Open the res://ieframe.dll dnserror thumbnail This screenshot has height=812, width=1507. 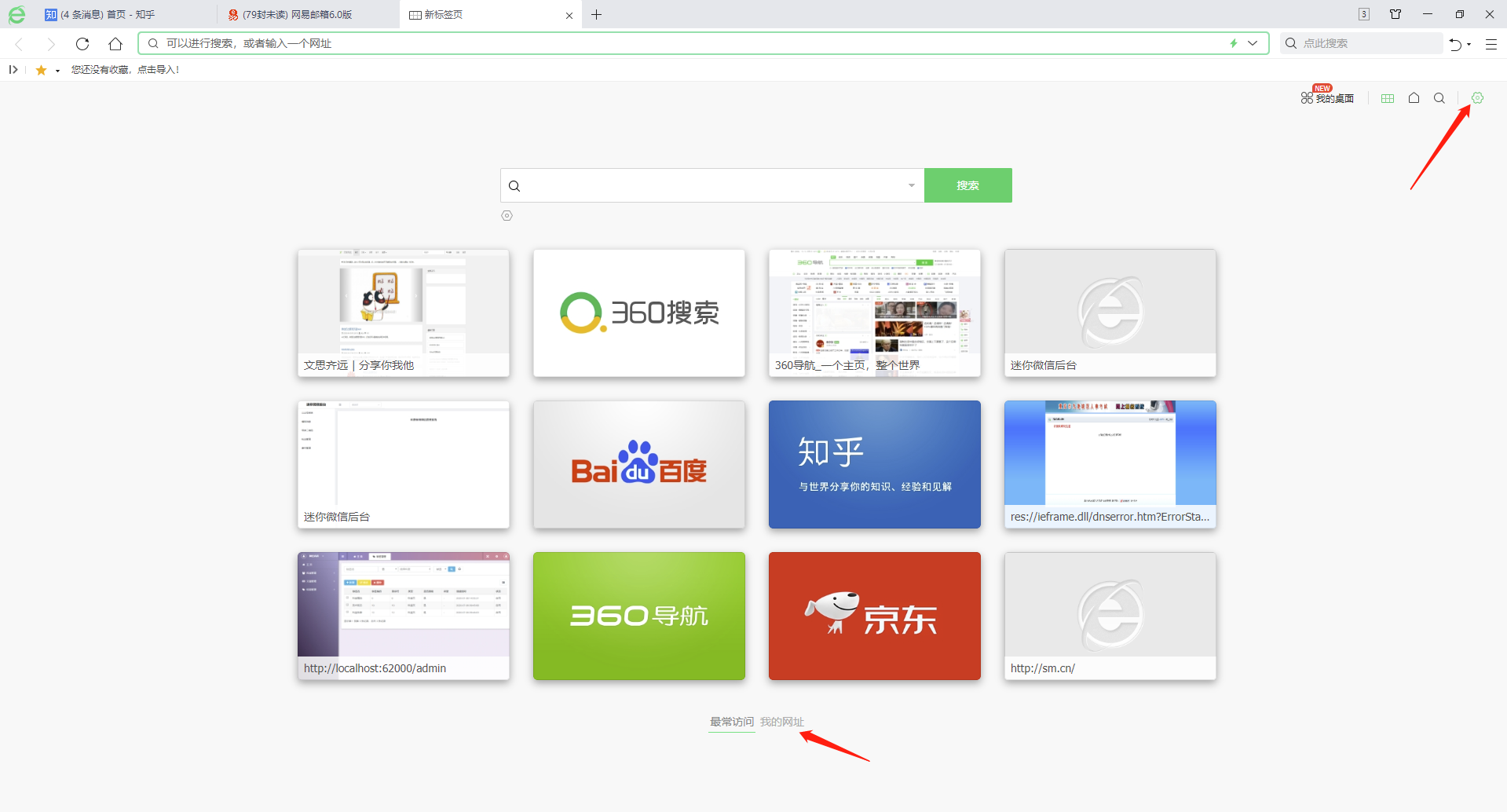click(x=1110, y=465)
